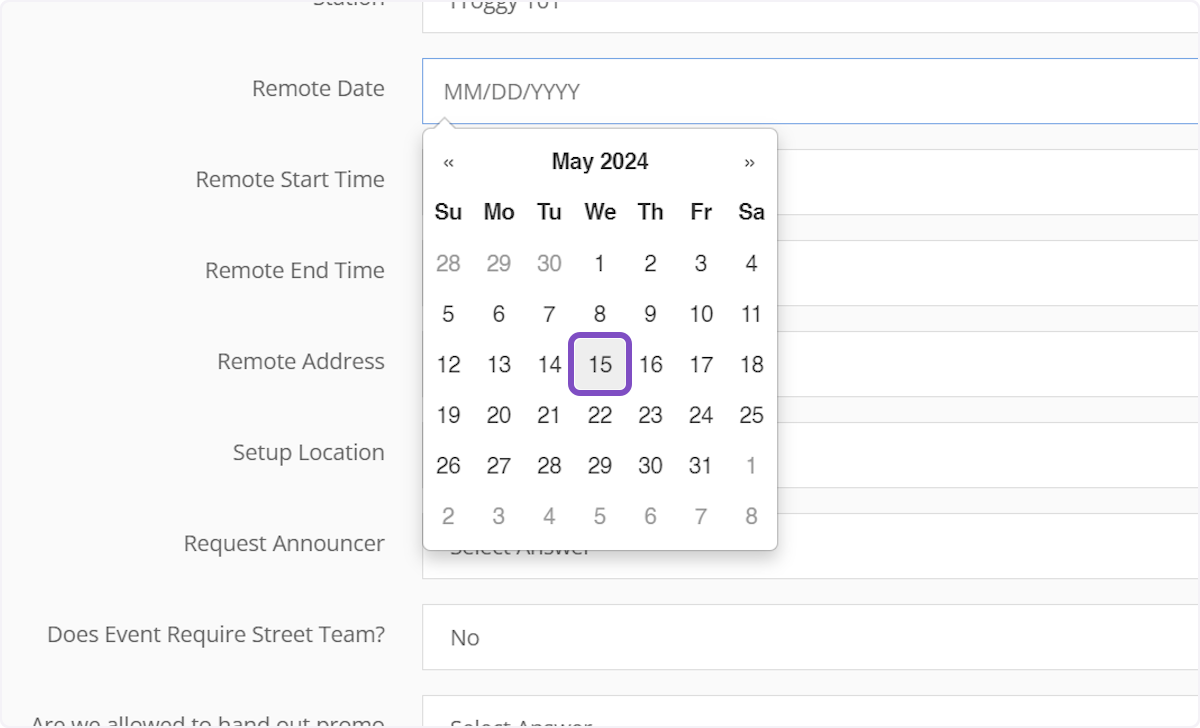Screen dimensions: 1200x728
Task: Select June 5 from the trailing dates
Action: click(599, 515)
